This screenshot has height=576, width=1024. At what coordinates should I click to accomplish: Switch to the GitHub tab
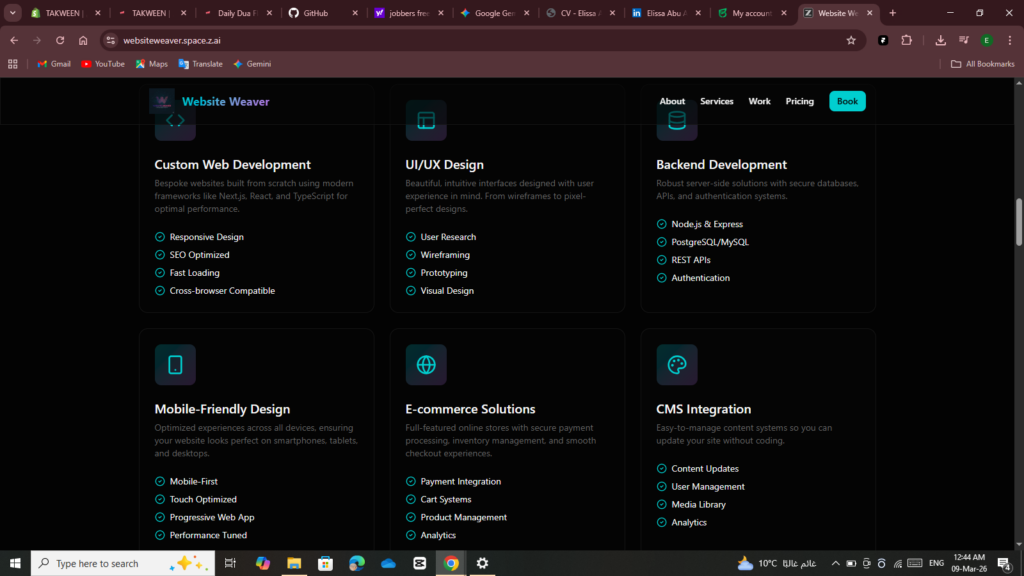coord(324,13)
